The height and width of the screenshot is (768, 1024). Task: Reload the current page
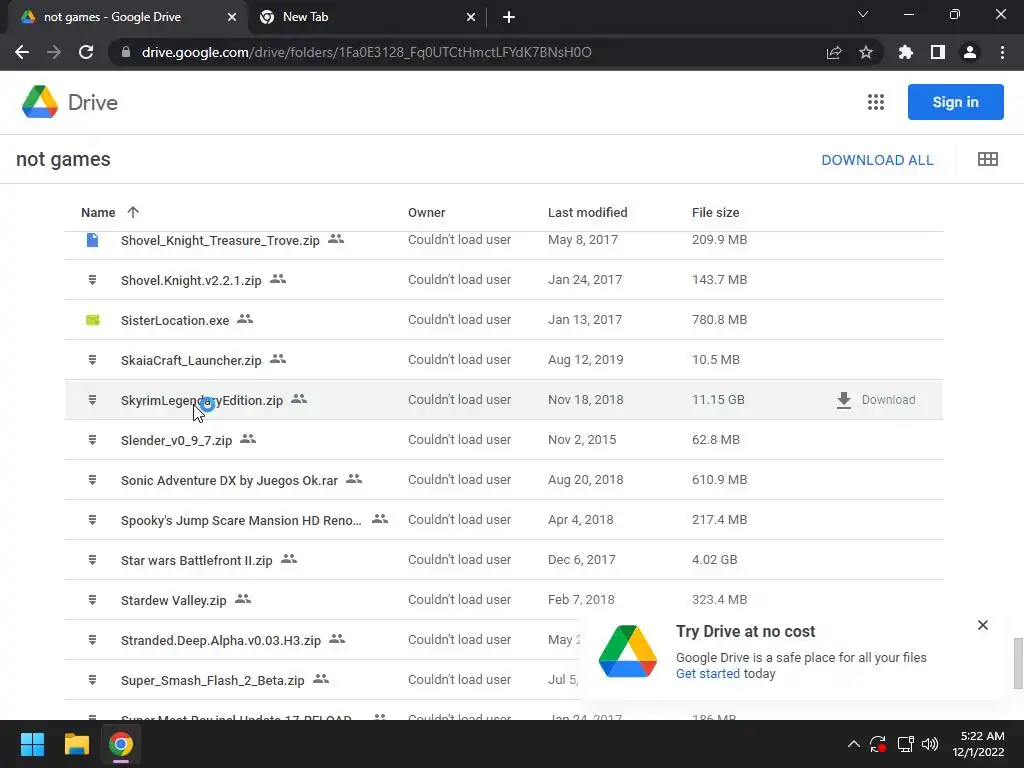click(86, 52)
